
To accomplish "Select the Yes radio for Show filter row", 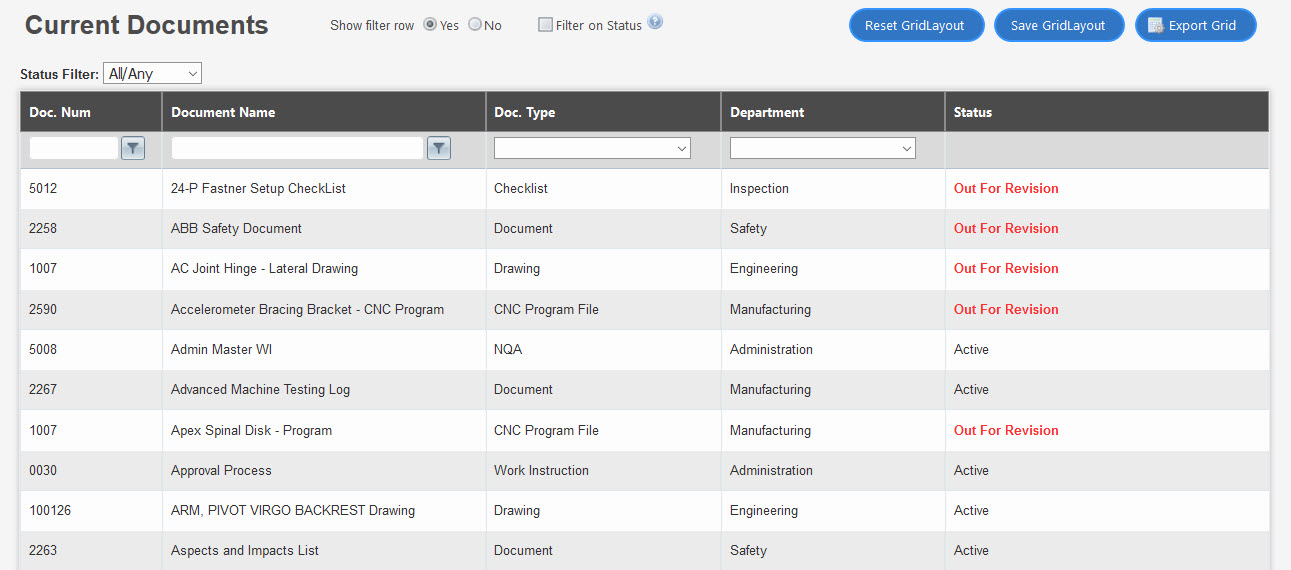I will click(x=430, y=25).
